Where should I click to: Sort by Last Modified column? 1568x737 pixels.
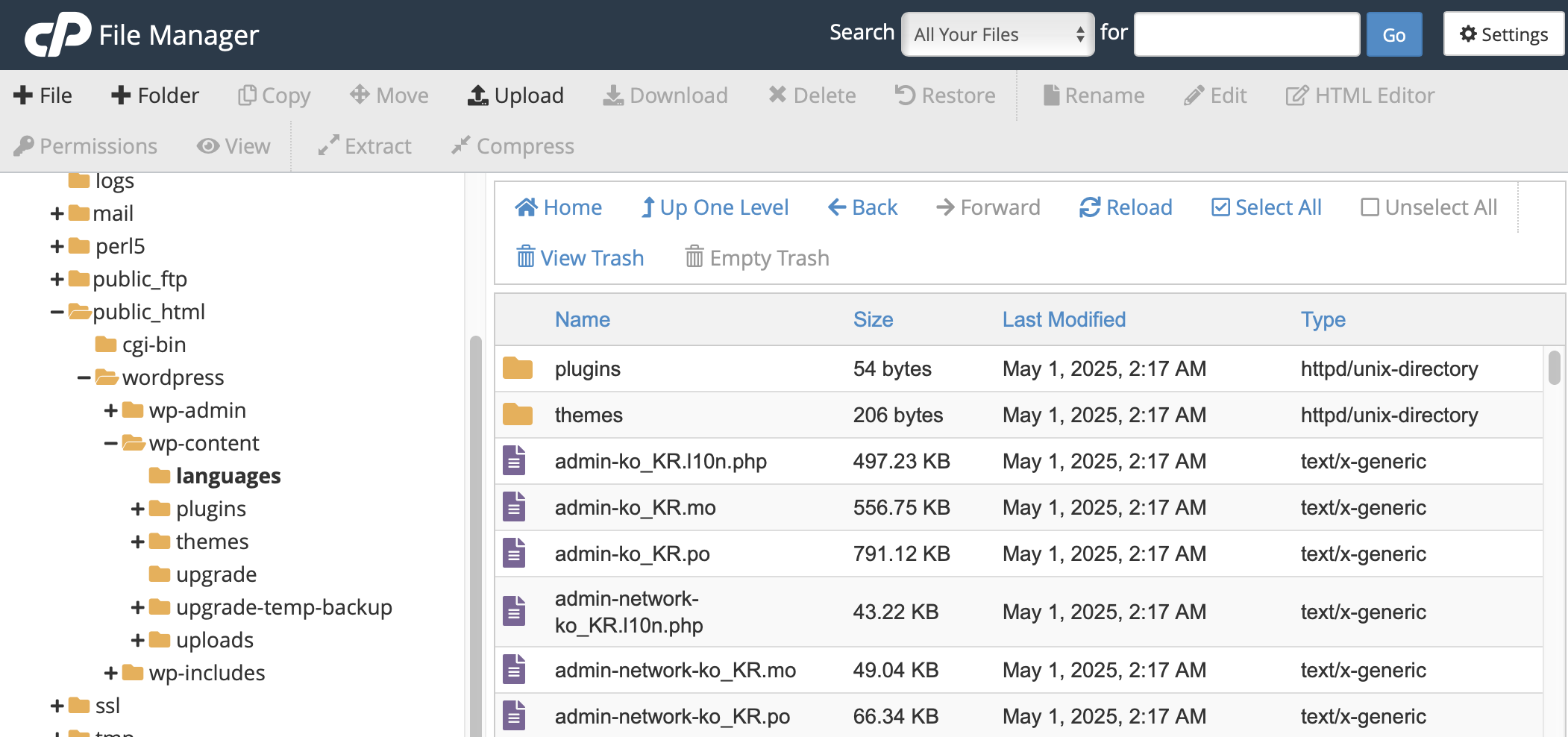tap(1064, 319)
